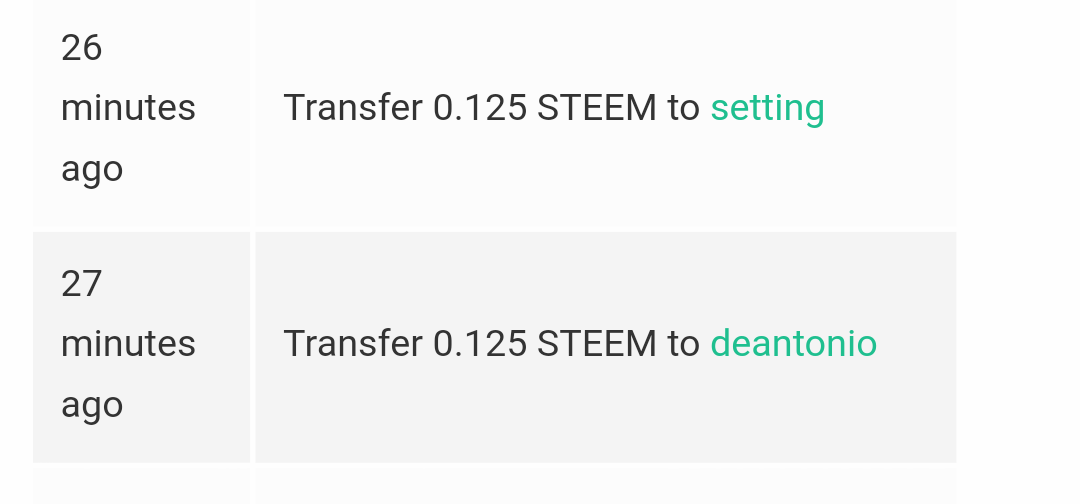
Task: Click the STEEM label in the deantonio transfer
Action: click(x=596, y=344)
